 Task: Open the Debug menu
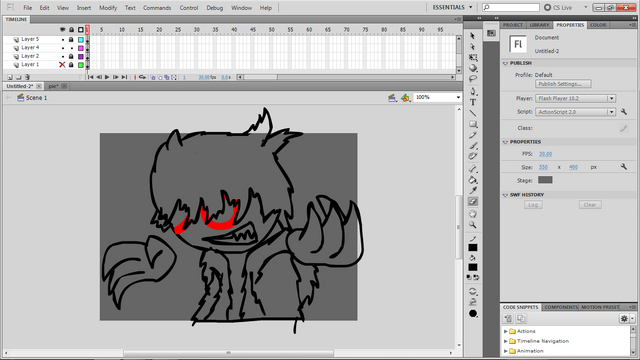pyautogui.click(x=214, y=8)
